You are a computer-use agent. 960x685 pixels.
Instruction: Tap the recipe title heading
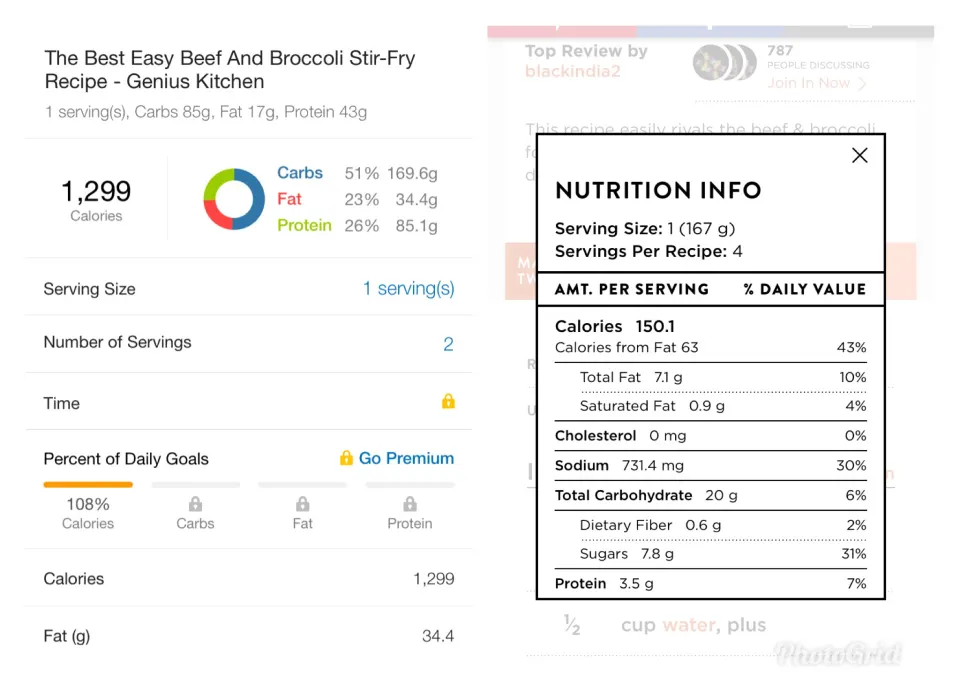click(x=230, y=70)
